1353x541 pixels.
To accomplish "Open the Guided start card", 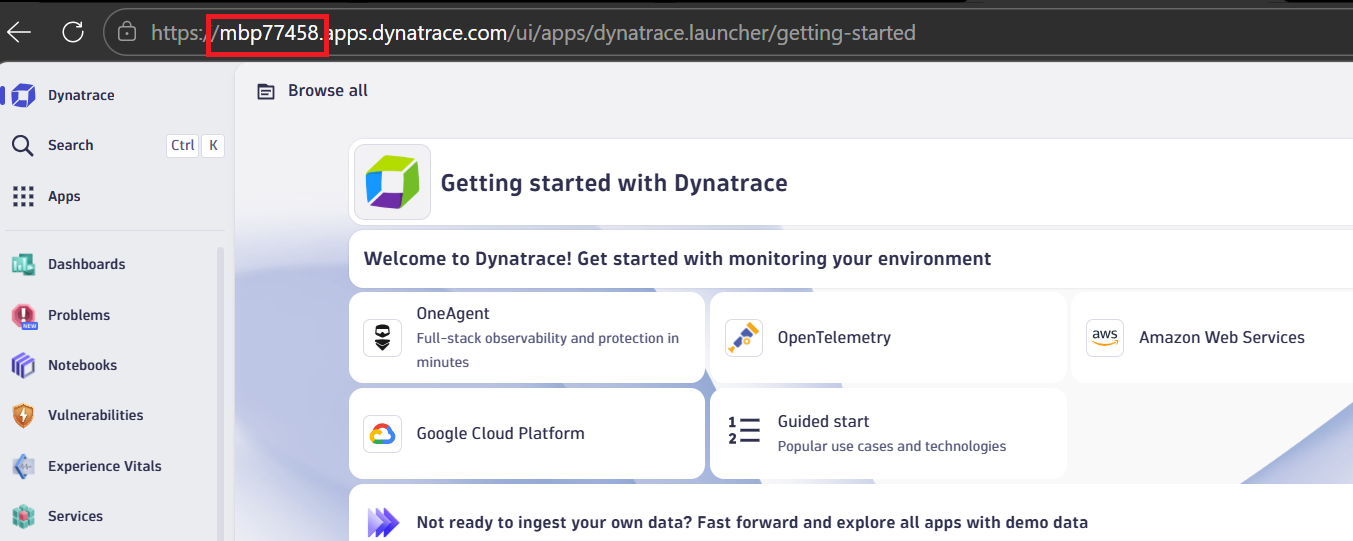I will [x=888, y=433].
